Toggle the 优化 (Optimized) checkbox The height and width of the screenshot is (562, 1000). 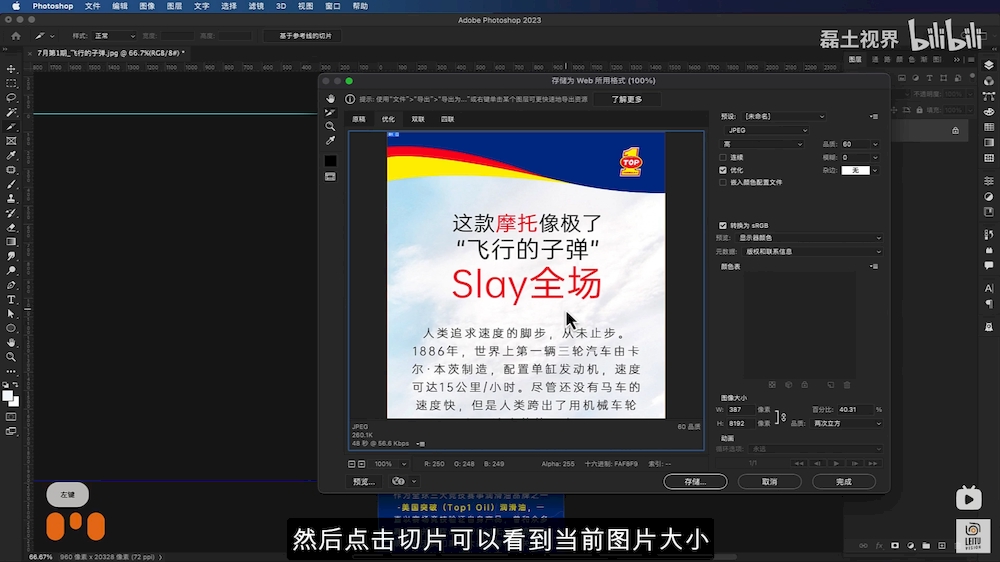pyautogui.click(x=723, y=170)
